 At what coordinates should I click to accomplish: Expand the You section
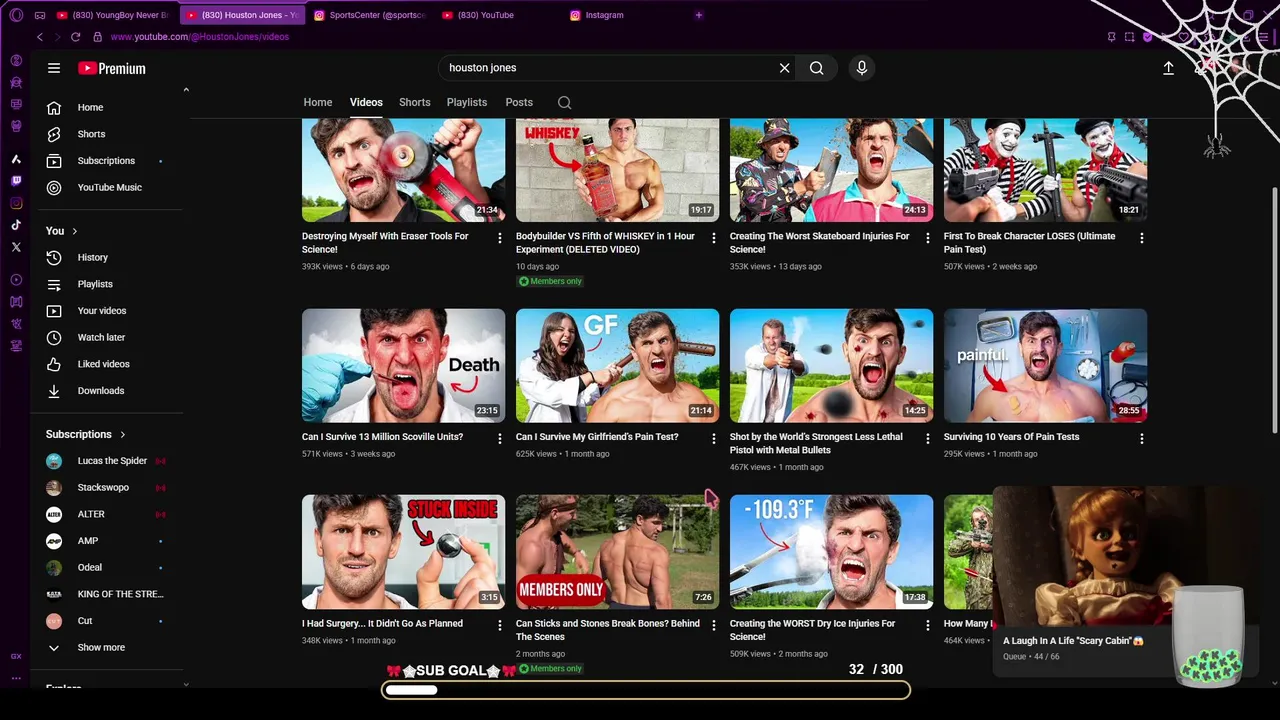click(x=62, y=231)
